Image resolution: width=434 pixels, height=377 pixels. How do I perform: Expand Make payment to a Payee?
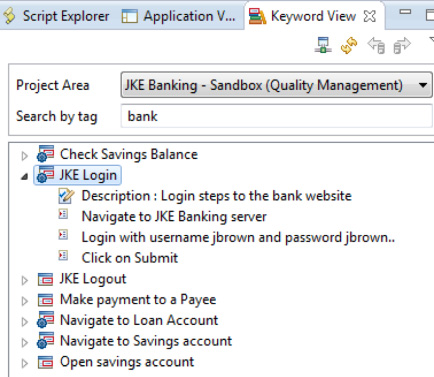click(24, 301)
